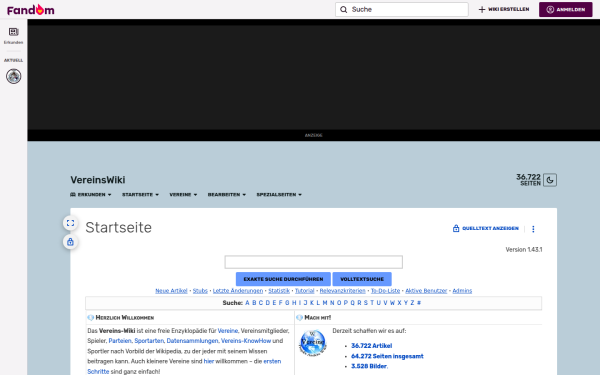The height and width of the screenshot is (375, 600).
Task: Expand the Vereine navigation dropdown
Action: 183,195
